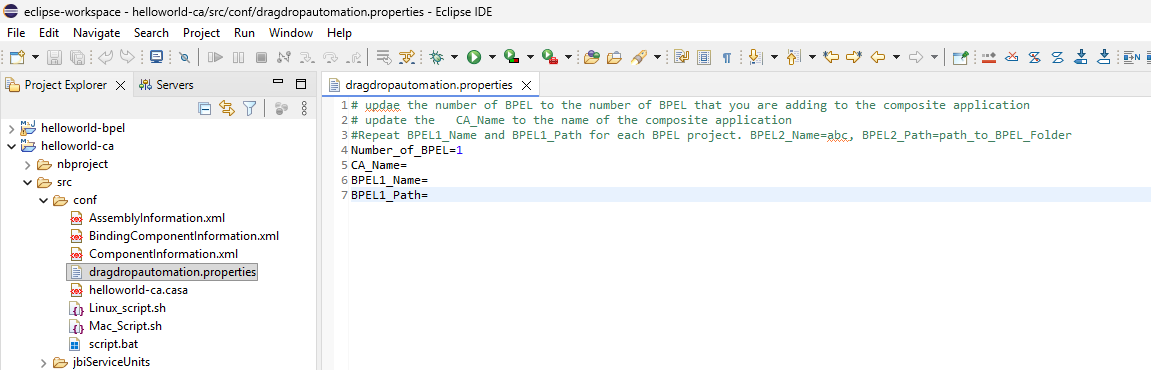Click the Search flashlight icon
Screen dimensions: 1151x370
[639, 57]
